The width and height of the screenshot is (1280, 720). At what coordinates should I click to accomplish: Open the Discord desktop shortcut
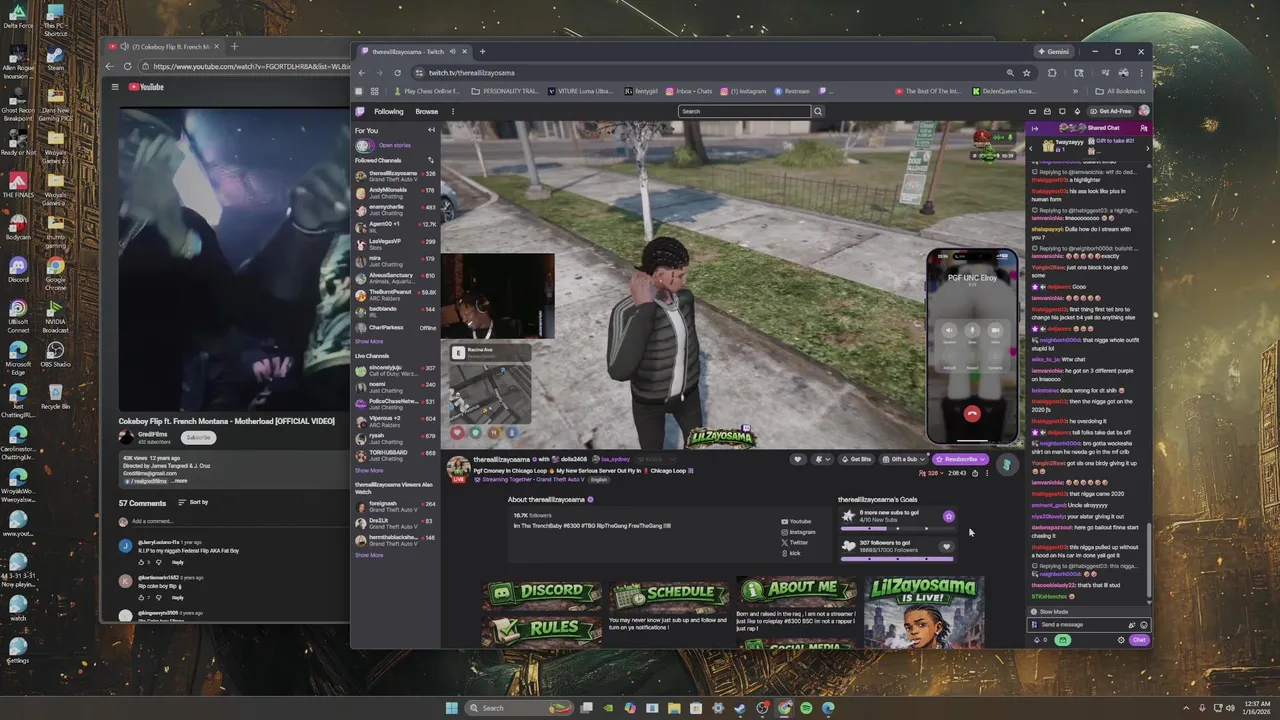point(18,270)
